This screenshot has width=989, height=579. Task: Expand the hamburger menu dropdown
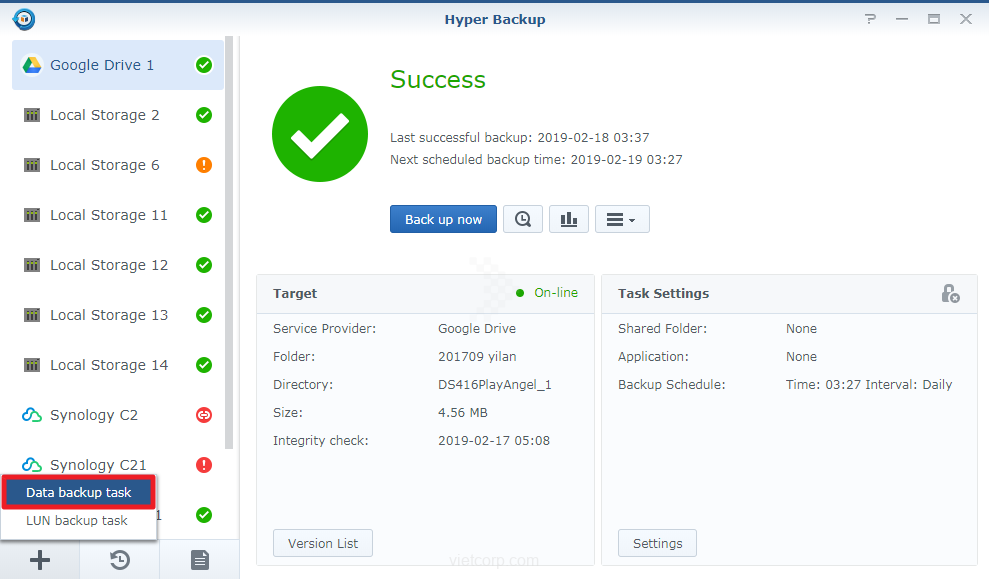tap(622, 219)
